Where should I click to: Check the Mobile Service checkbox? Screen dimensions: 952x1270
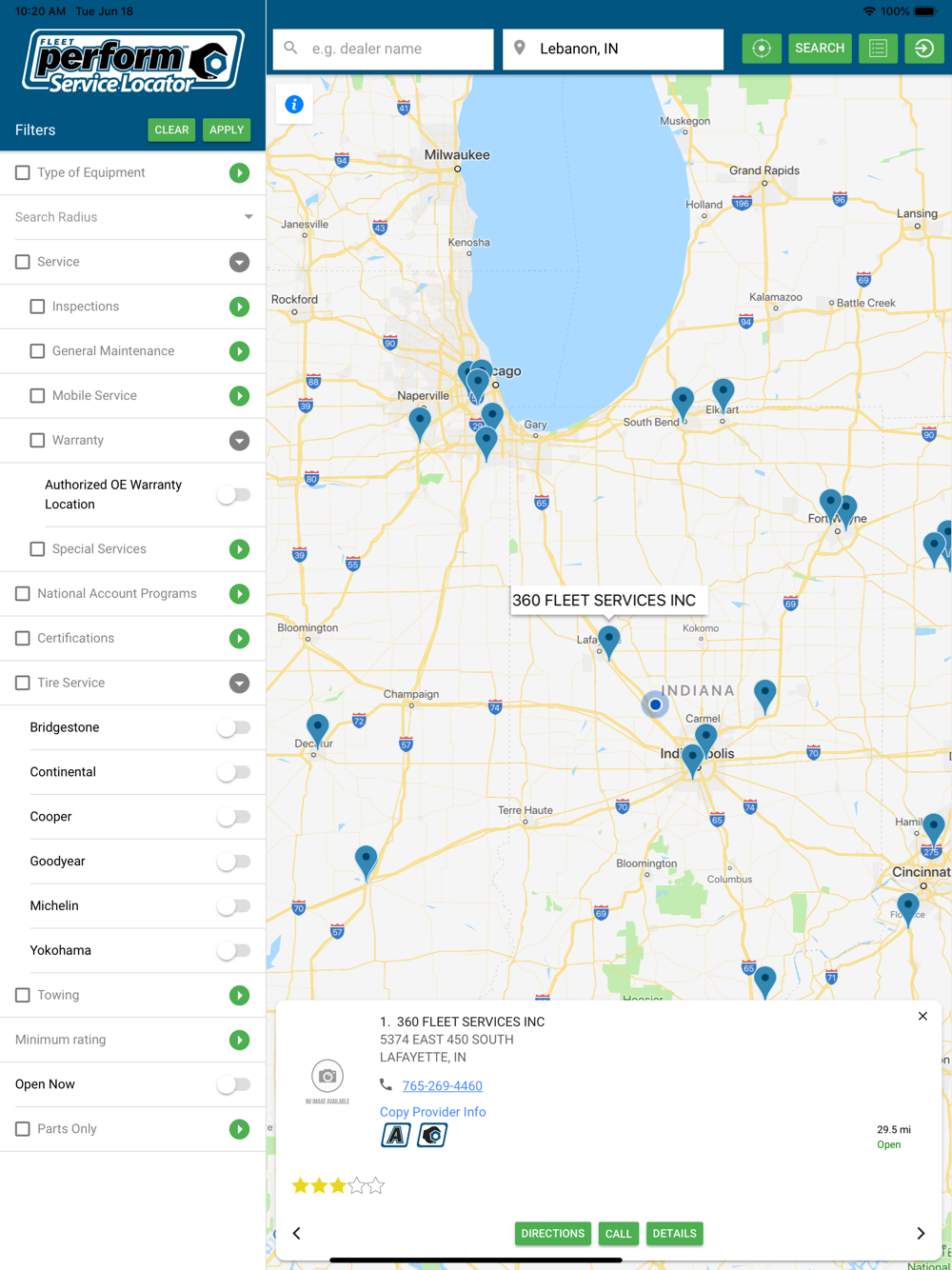[37, 396]
